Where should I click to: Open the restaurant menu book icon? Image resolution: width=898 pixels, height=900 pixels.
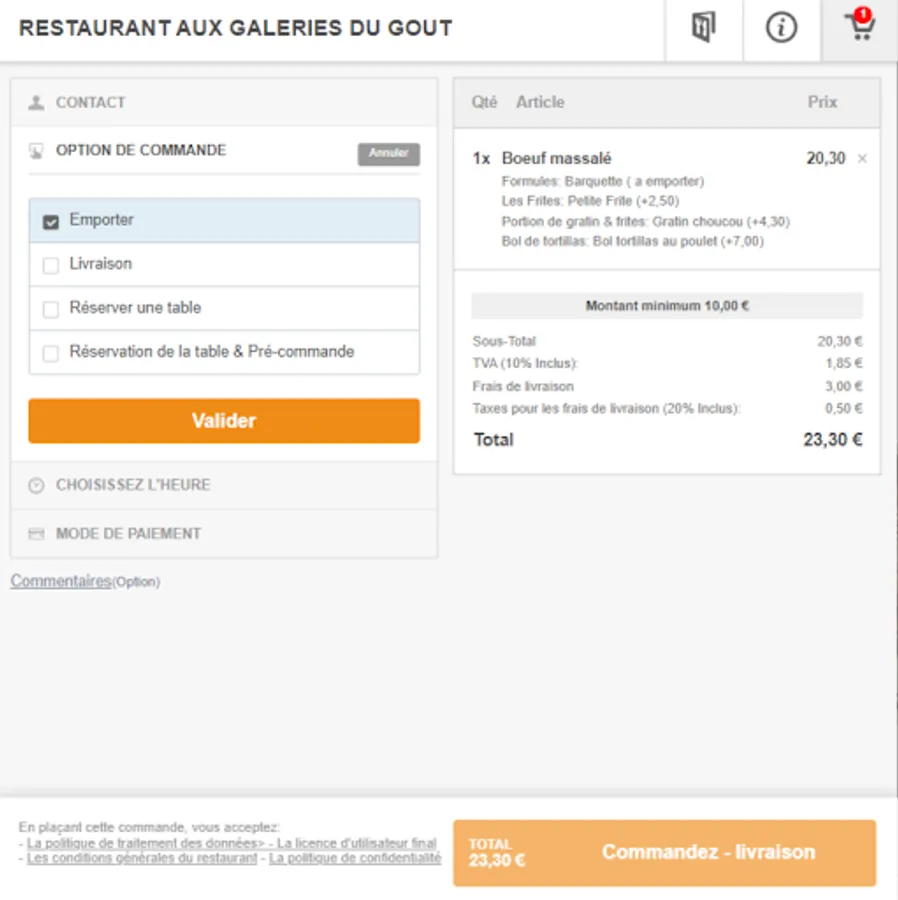coord(704,28)
